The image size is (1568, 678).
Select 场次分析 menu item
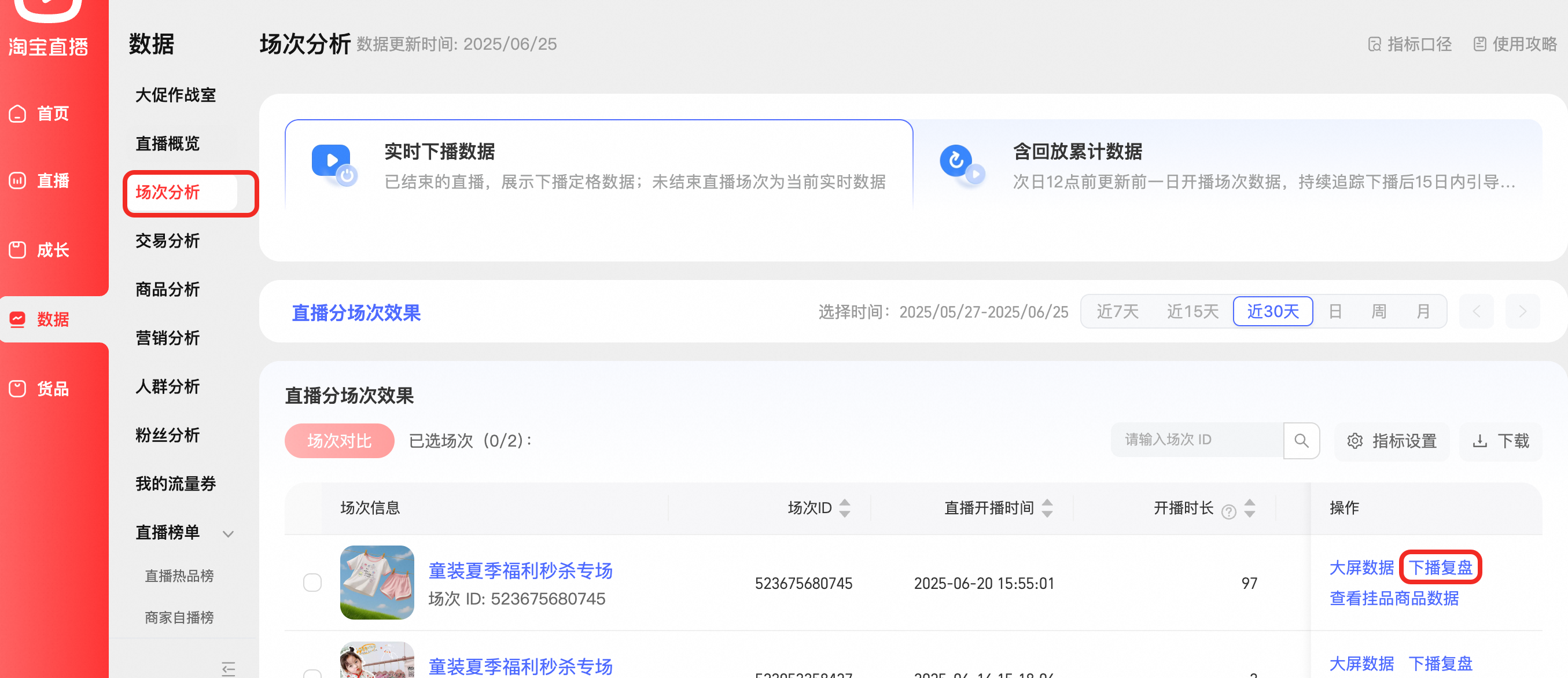tap(182, 192)
